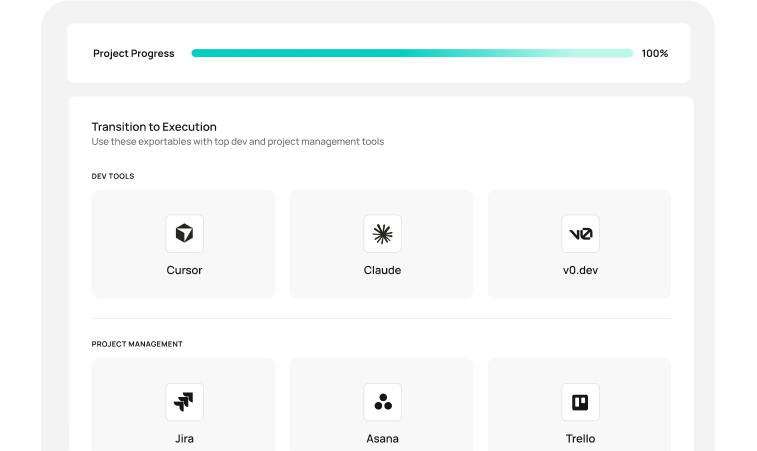Click the Trello board icon
Viewport: 757px width, 451px height.
580,402
